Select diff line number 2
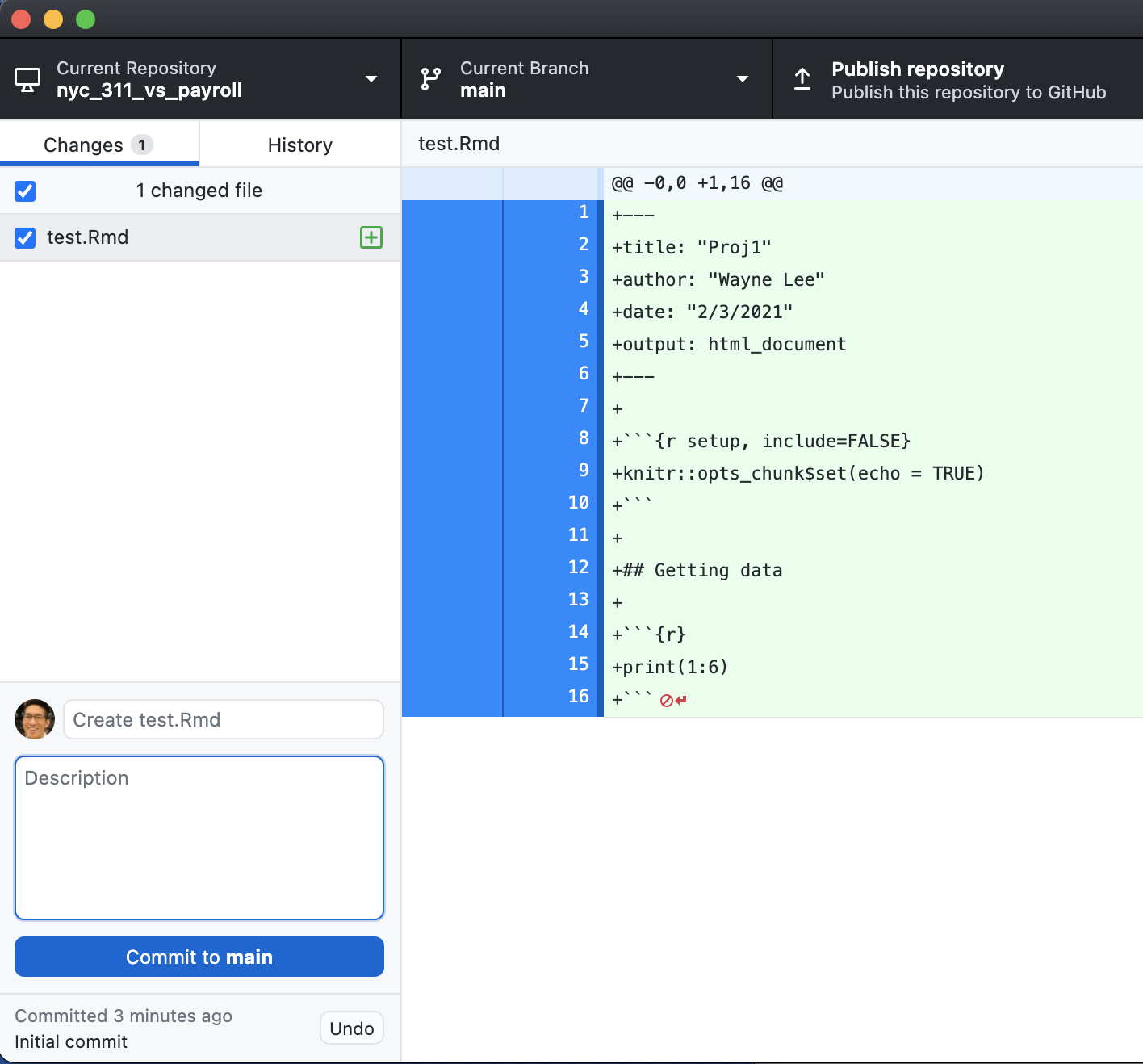The image size is (1143, 1064). coord(584,245)
